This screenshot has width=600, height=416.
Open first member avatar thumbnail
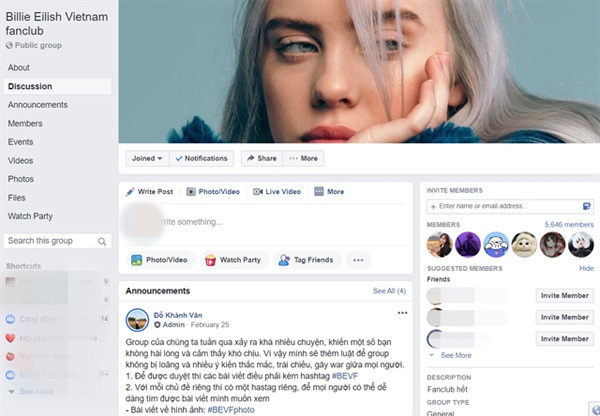coord(440,245)
